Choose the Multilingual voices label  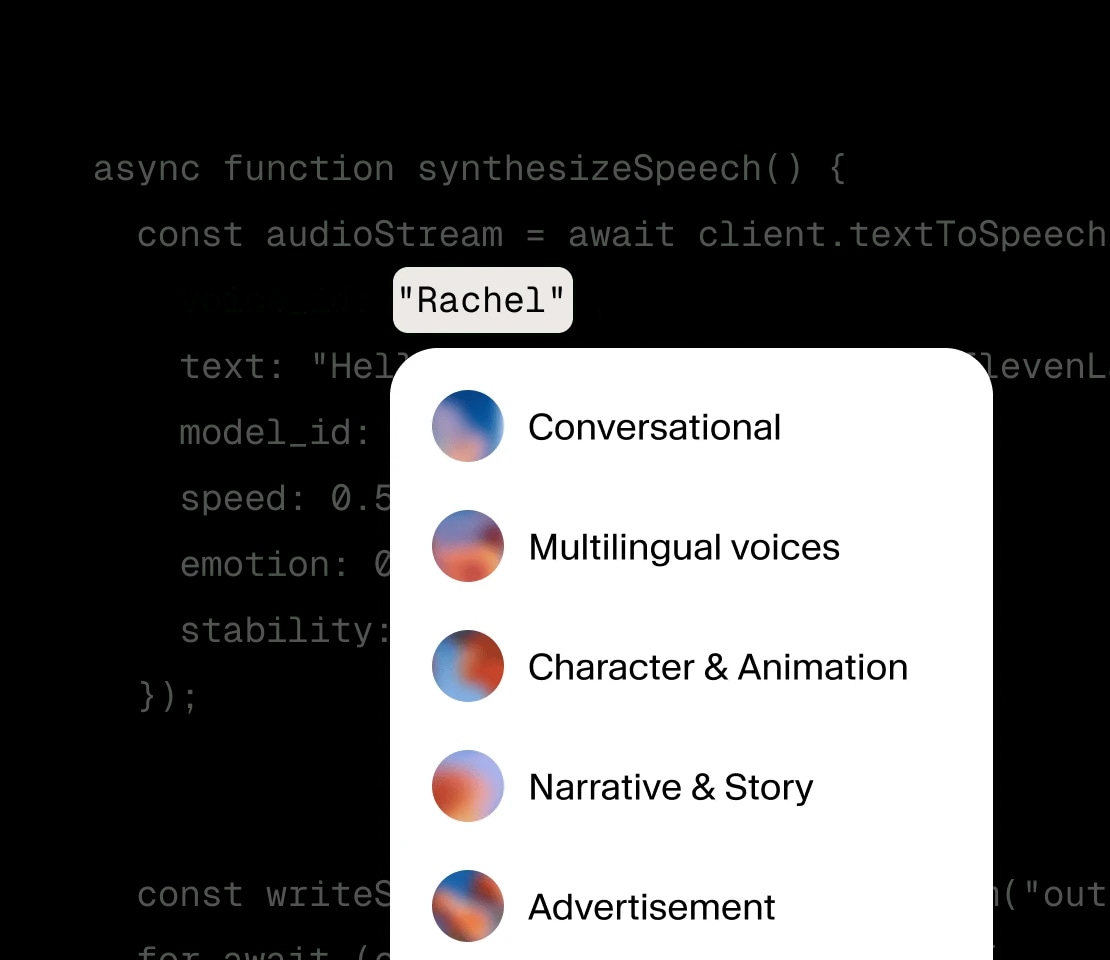(684, 547)
